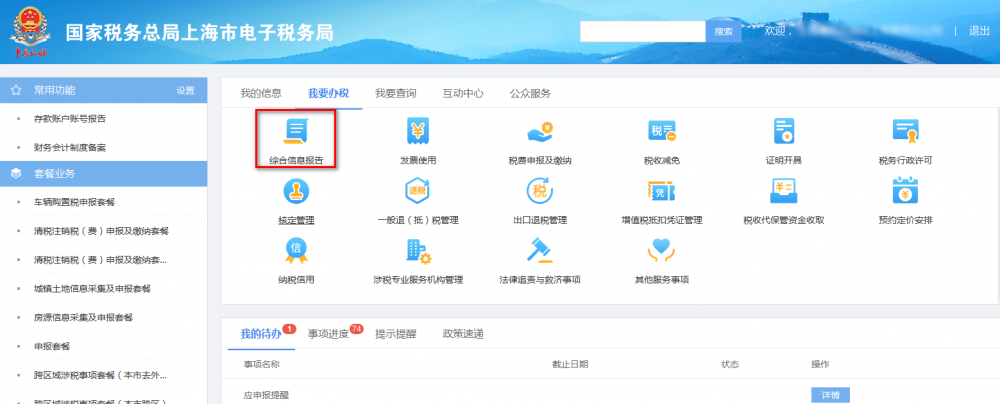The width and height of the screenshot is (1000, 404).
Task: Open 税务行政许可 icon
Action: click(x=905, y=131)
